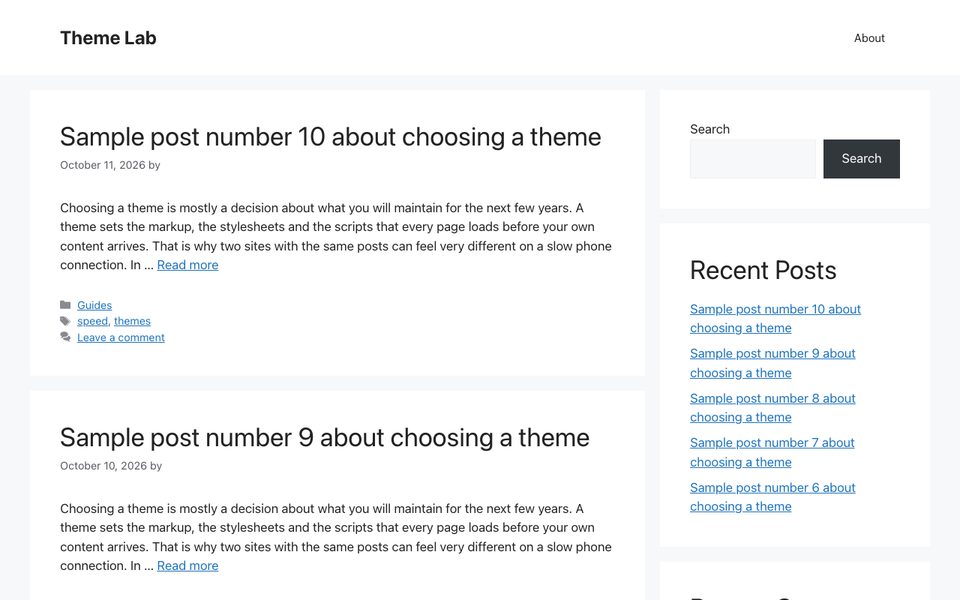Open recent post number 10 sidebar link
Screen dimensions: 960x600
click(775, 318)
